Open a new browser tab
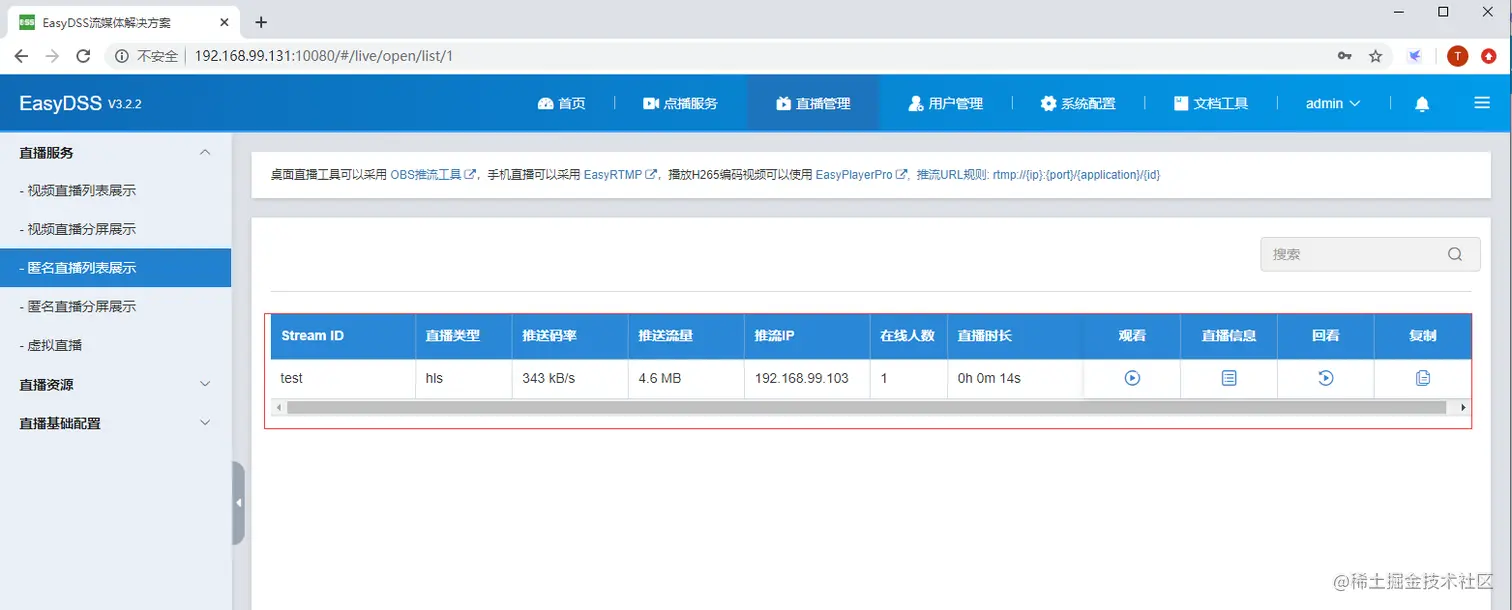The height and width of the screenshot is (610, 1512). pos(261,21)
